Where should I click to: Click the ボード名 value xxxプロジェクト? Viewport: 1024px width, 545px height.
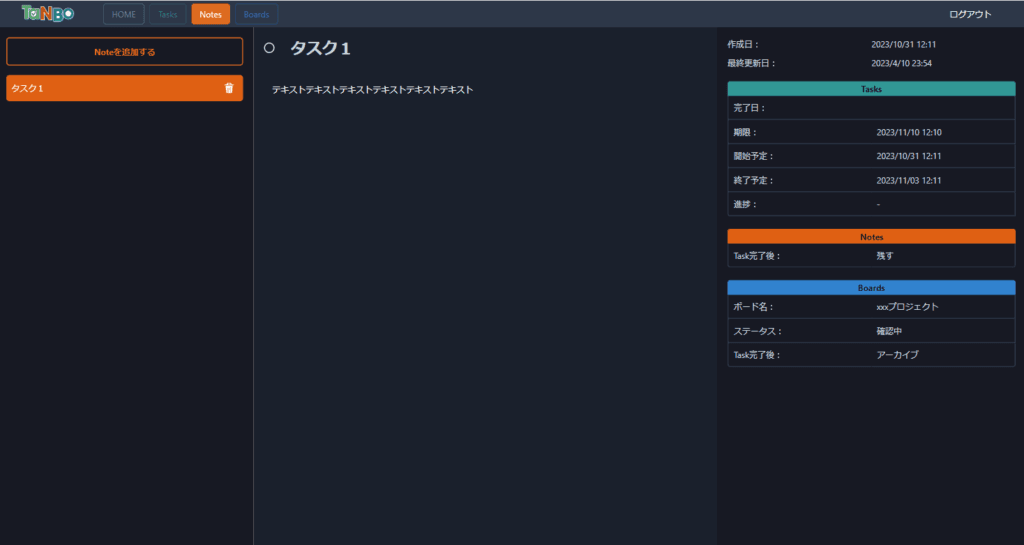tap(907, 307)
